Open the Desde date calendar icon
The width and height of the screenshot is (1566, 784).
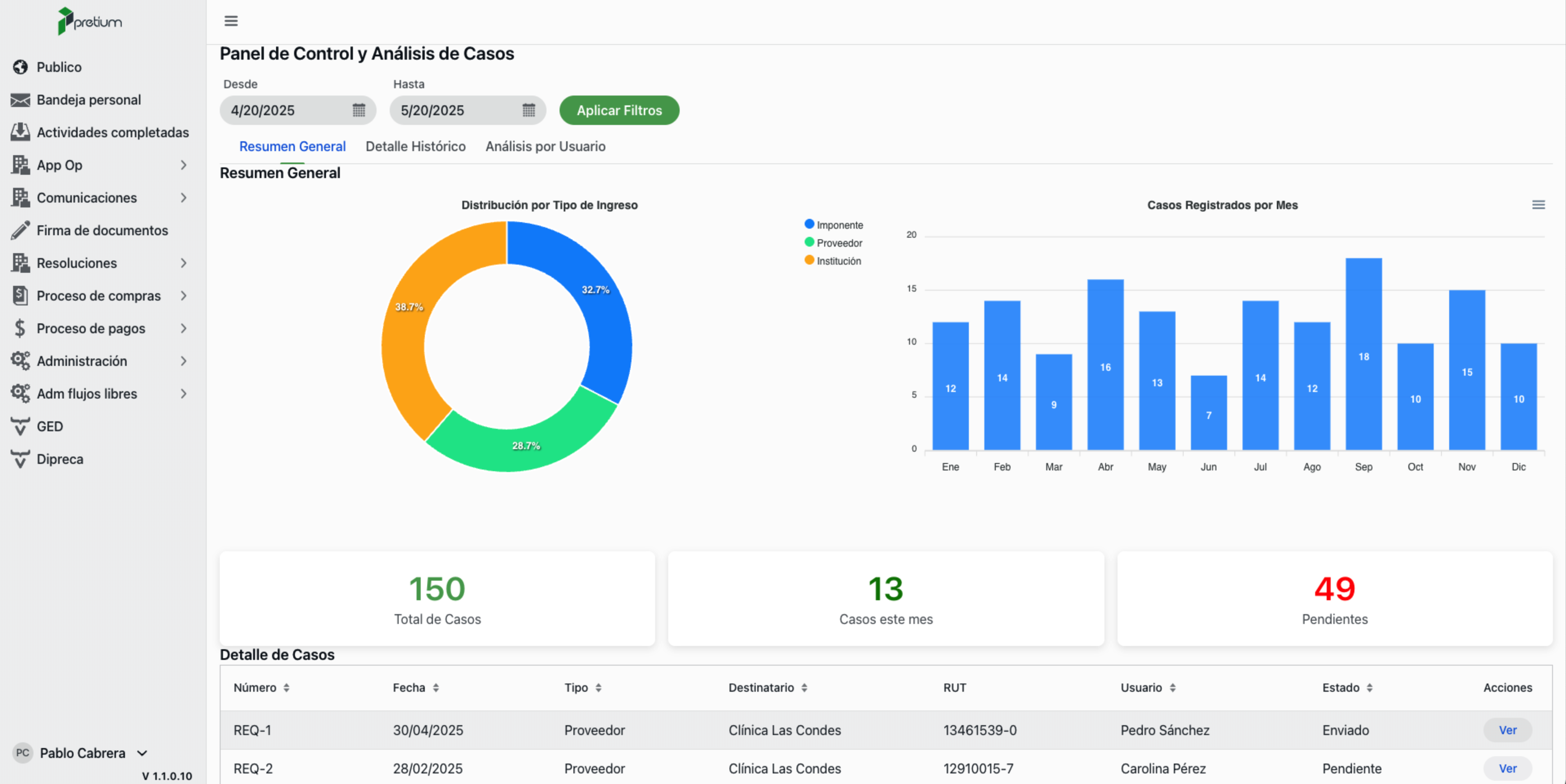pos(359,110)
